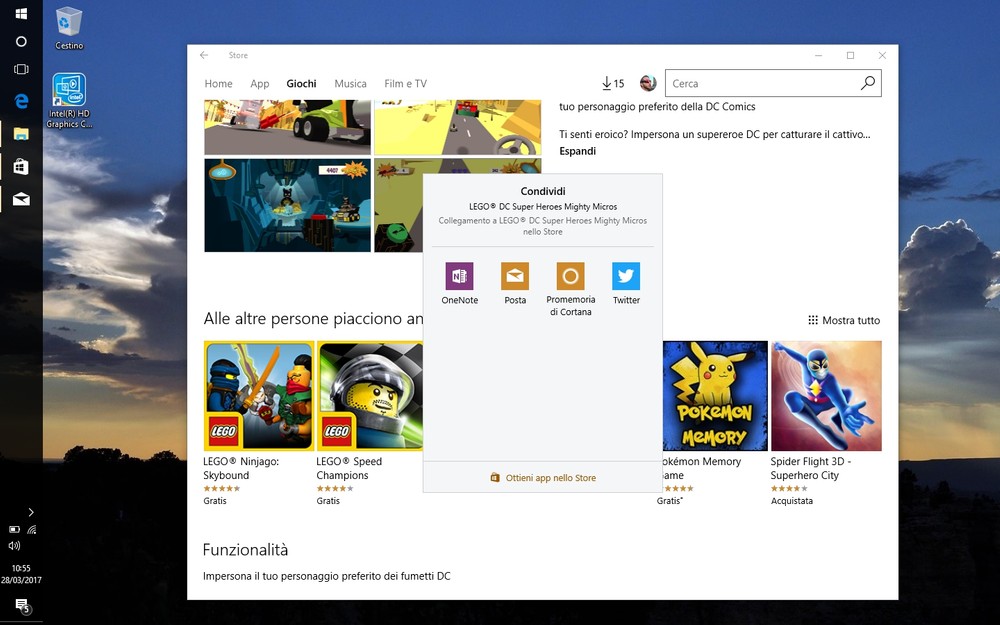Launch Microsoft Edge from taskbar
The width and height of the screenshot is (1000, 625).
pyautogui.click(x=21, y=101)
